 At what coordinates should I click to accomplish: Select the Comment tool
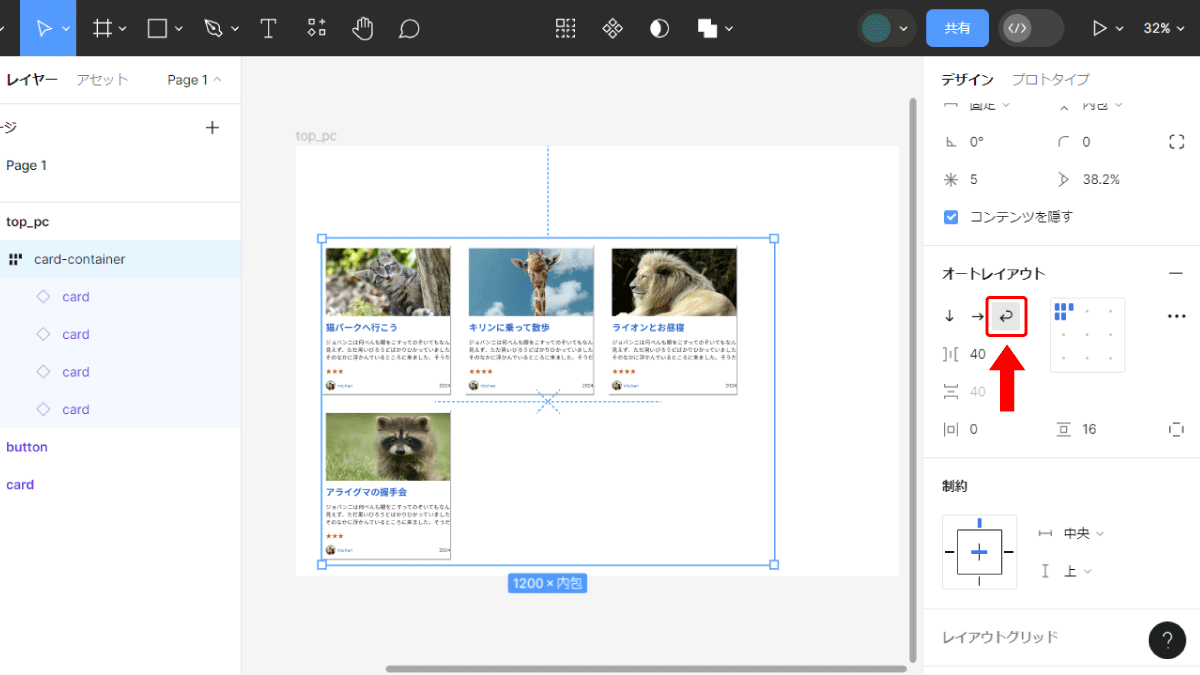[409, 28]
